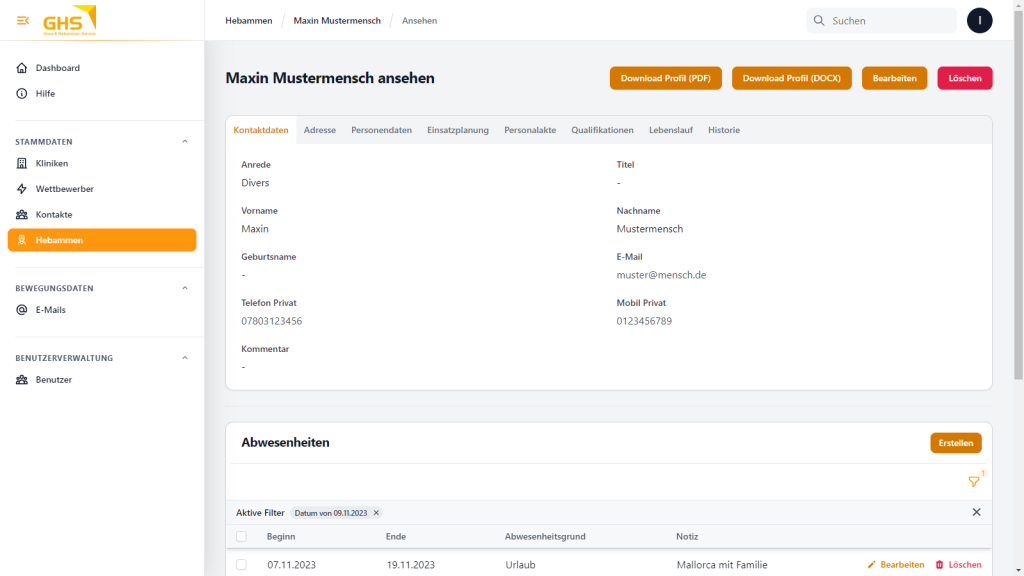The width and height of the screenshot is (1024, 576).
Task: Click the Wettbewerber lightning icon
Action: [x=22, y=189]
